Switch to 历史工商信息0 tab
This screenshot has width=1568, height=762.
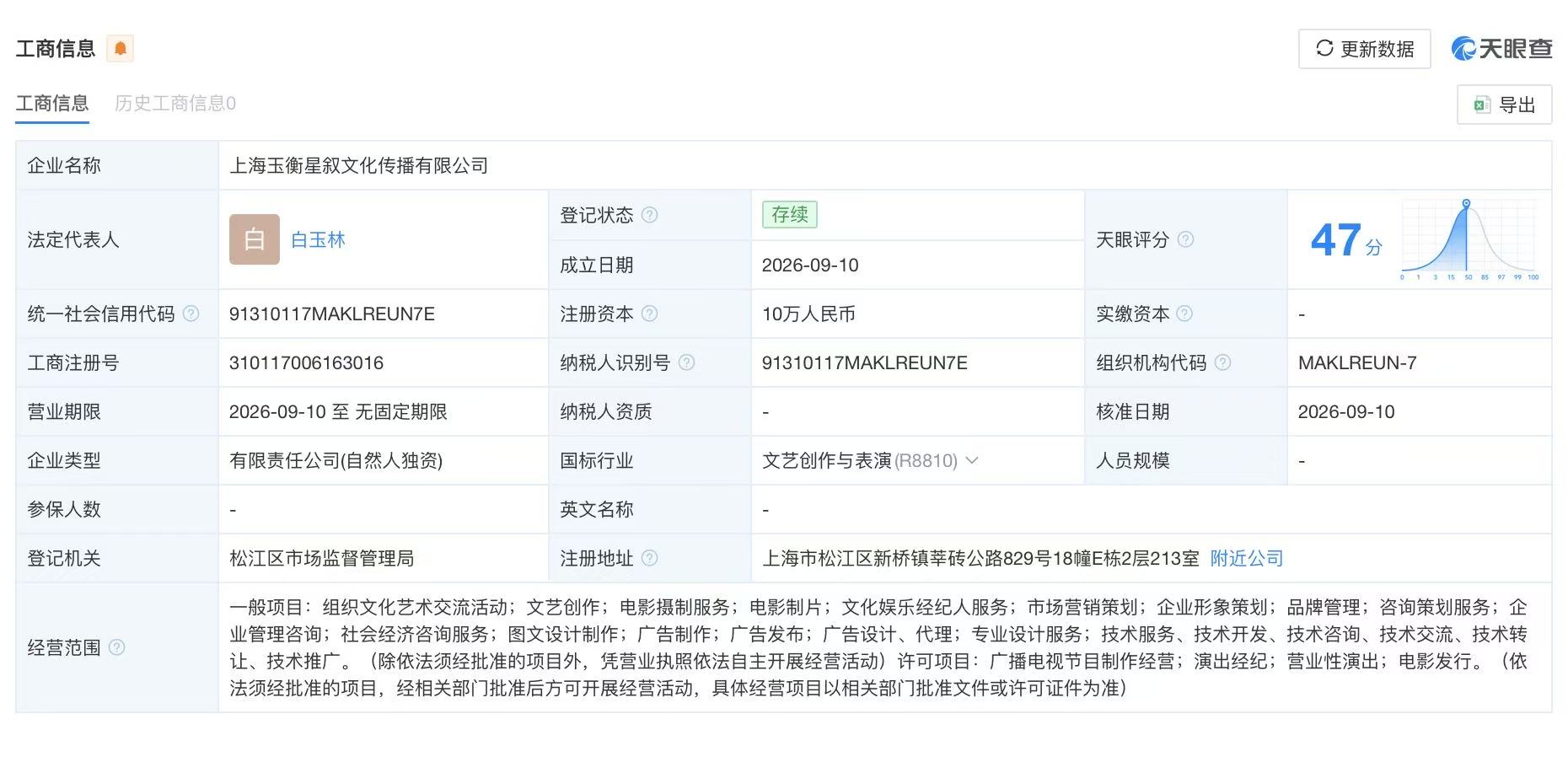point(175,104)
